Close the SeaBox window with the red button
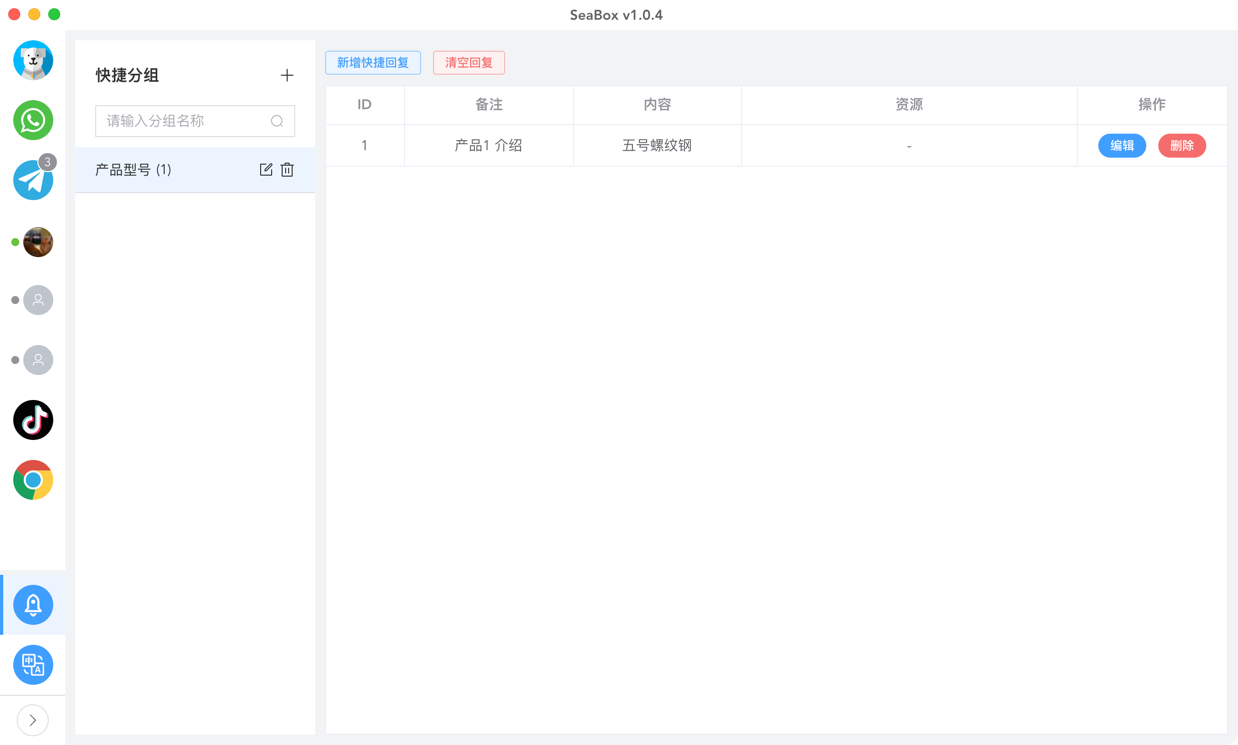Image resolution: width=1238 pixels, height=745 pixels. point(14,14)
